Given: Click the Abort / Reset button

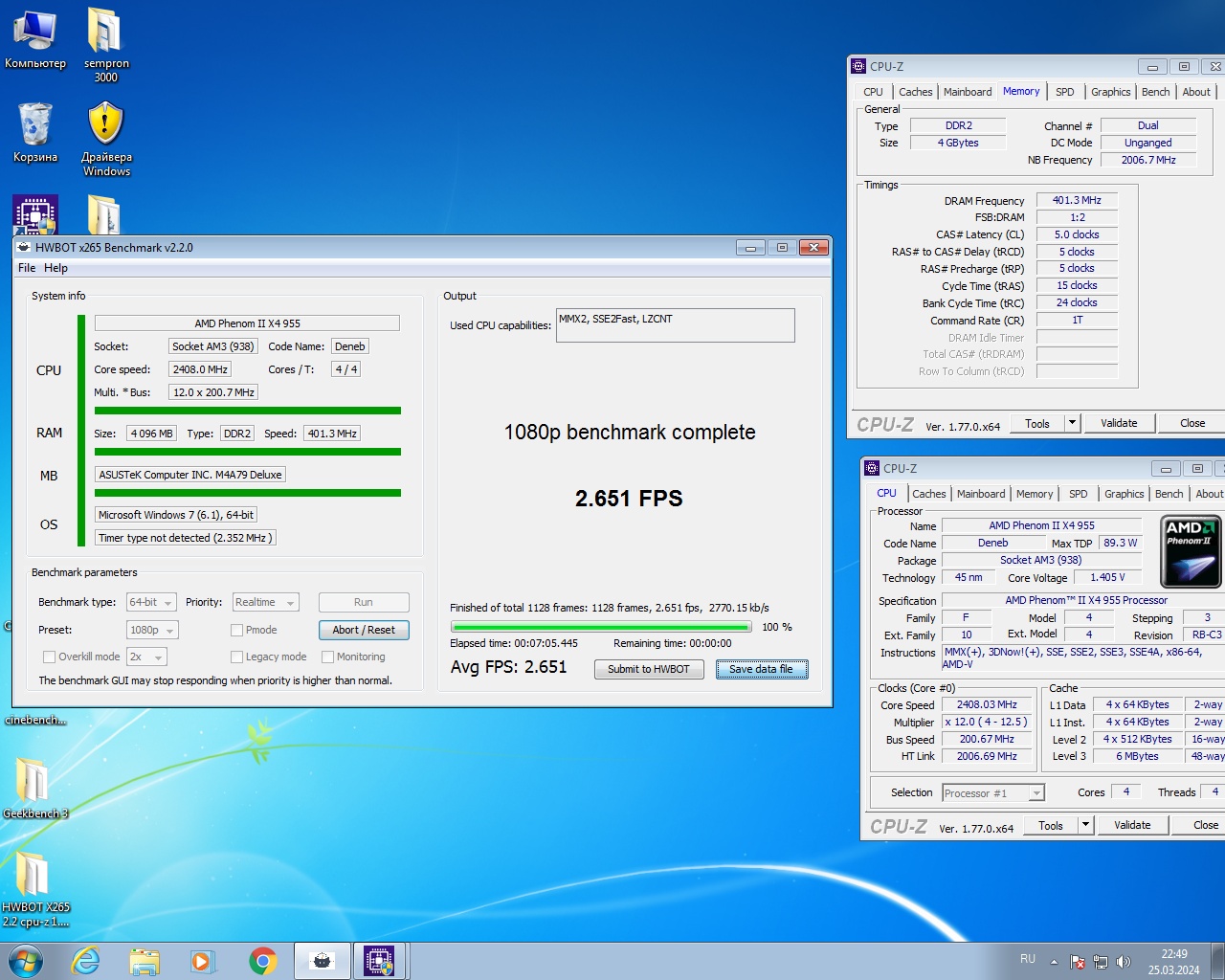Looking at the screenshot, I should click(364, 630).
